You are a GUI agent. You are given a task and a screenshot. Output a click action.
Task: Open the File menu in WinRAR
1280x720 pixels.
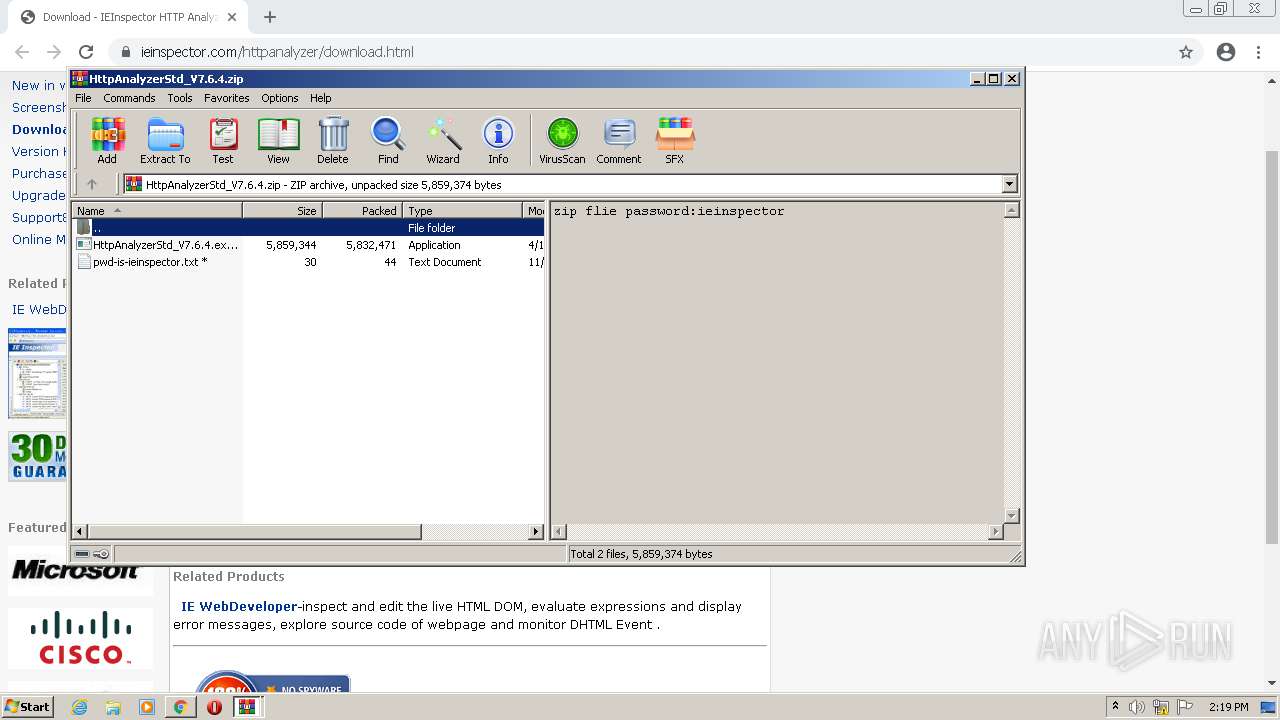tap(83, 98)
